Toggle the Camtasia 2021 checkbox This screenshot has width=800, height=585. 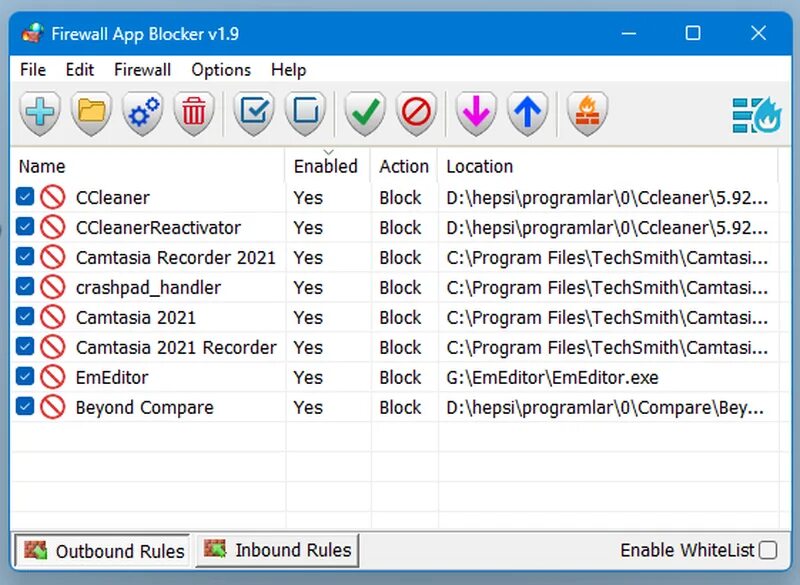[x=25, y=317]
